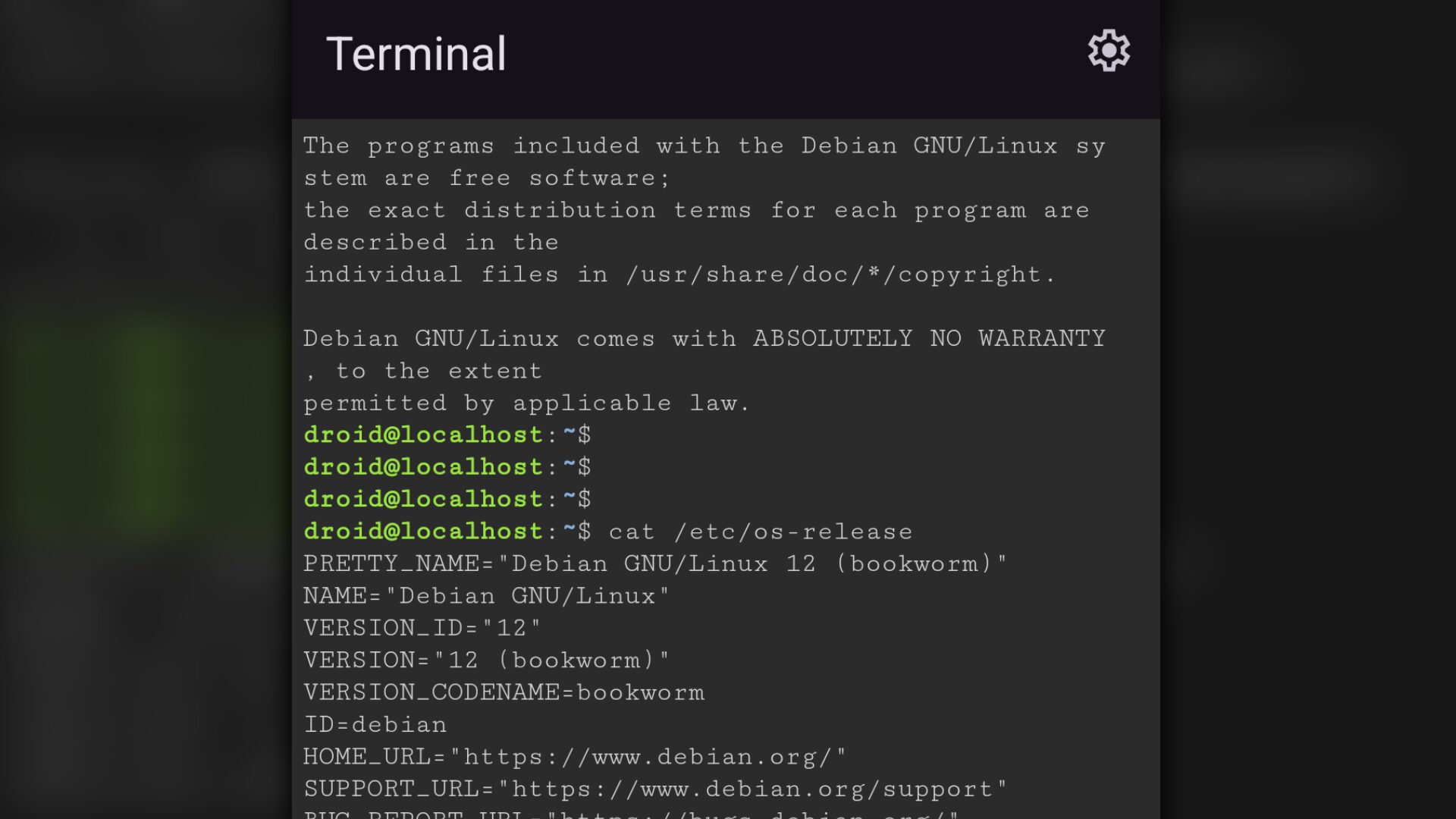This screenshot has height=819, width=1456.
Task: Open terminal settings via gear icon
Action: coord(1109,52)
